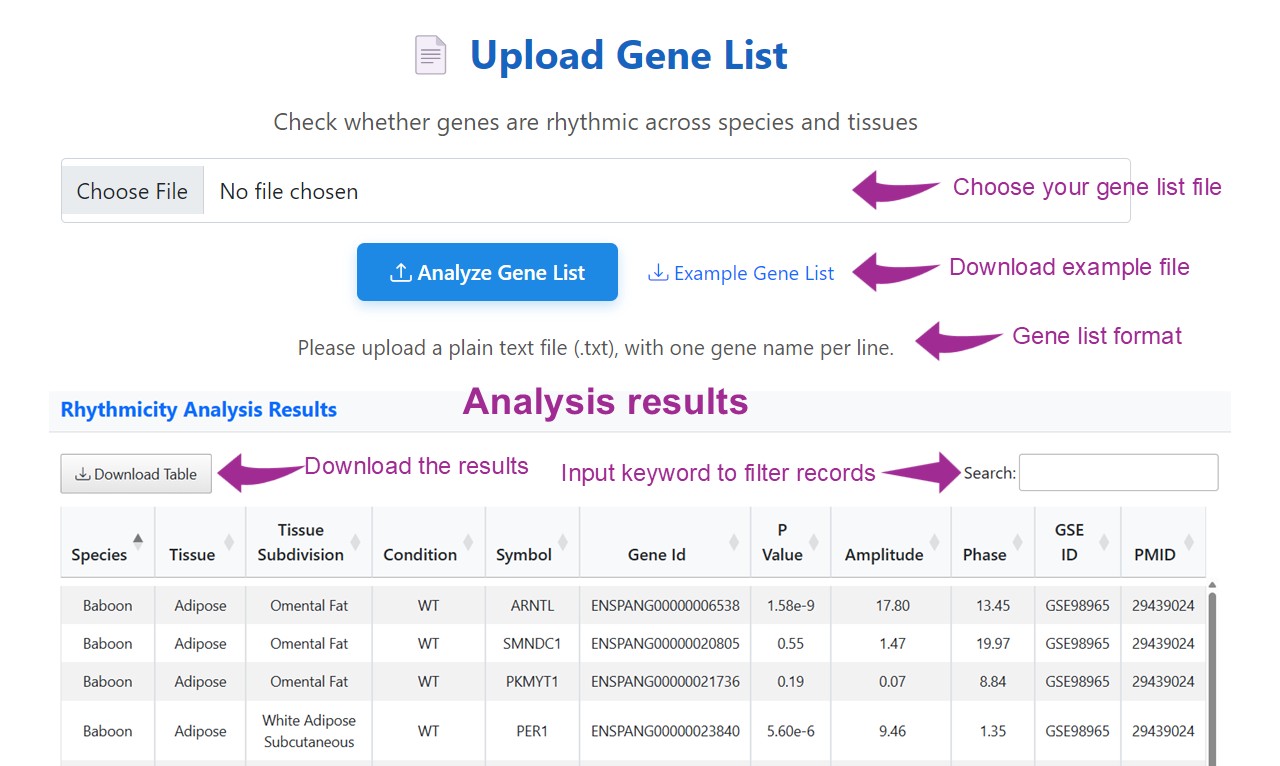The height and width of the screenshot is (766, 1280).
Task: Select the ARNTL gene row cell
Action: point(530,605)
